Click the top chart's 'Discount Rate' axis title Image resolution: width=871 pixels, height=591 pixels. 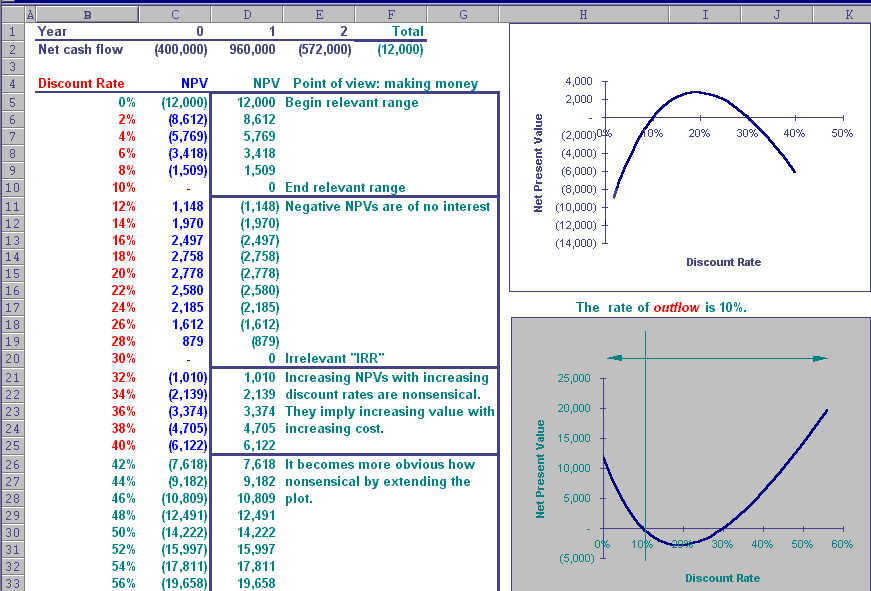click(723, 262)
